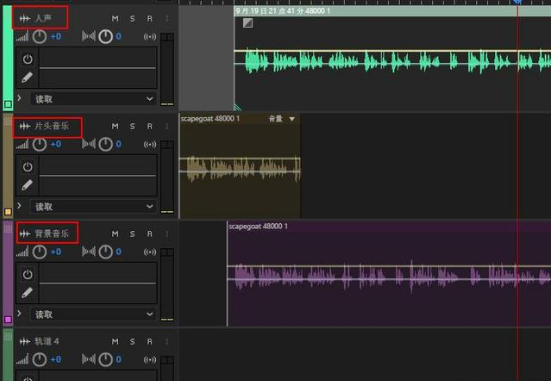Arm 片头音乐 track for recording
551x381 pixels.
(x=150, y=126)
